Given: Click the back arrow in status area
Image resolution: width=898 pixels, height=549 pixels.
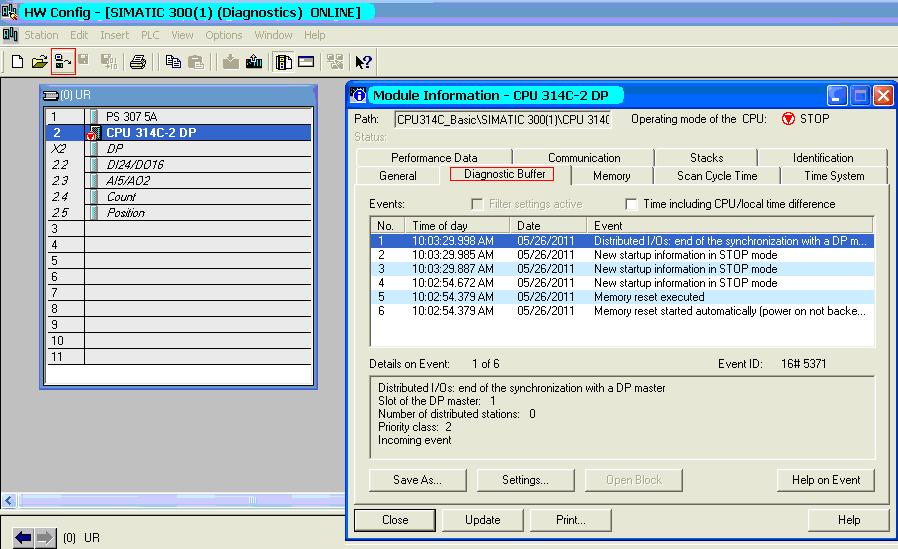Looking at the screenshot, I should [x=23, y=538].
